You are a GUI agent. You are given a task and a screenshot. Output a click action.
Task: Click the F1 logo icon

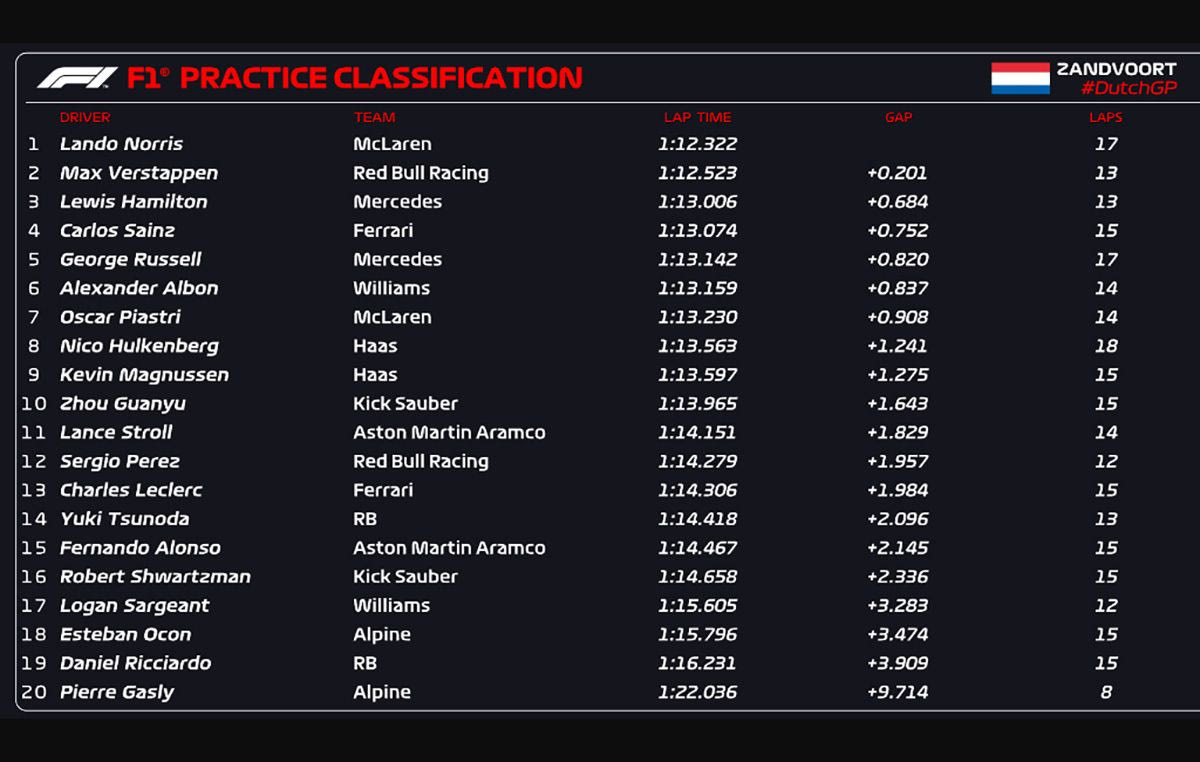pos(77,77)
